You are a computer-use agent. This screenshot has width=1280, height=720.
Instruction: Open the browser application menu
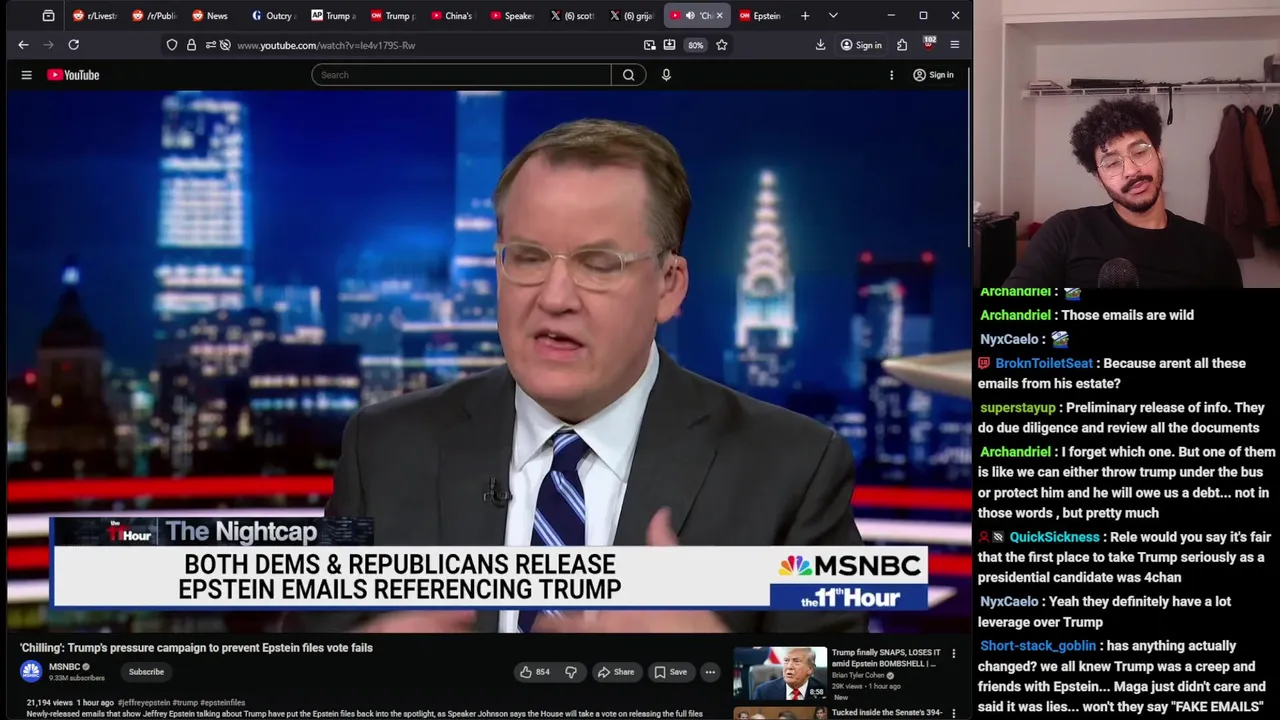[x=955, y=45]
